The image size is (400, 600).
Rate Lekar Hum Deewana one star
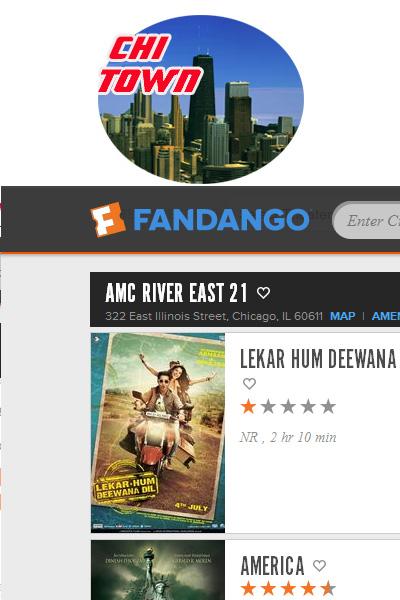(x=248, y=406)
